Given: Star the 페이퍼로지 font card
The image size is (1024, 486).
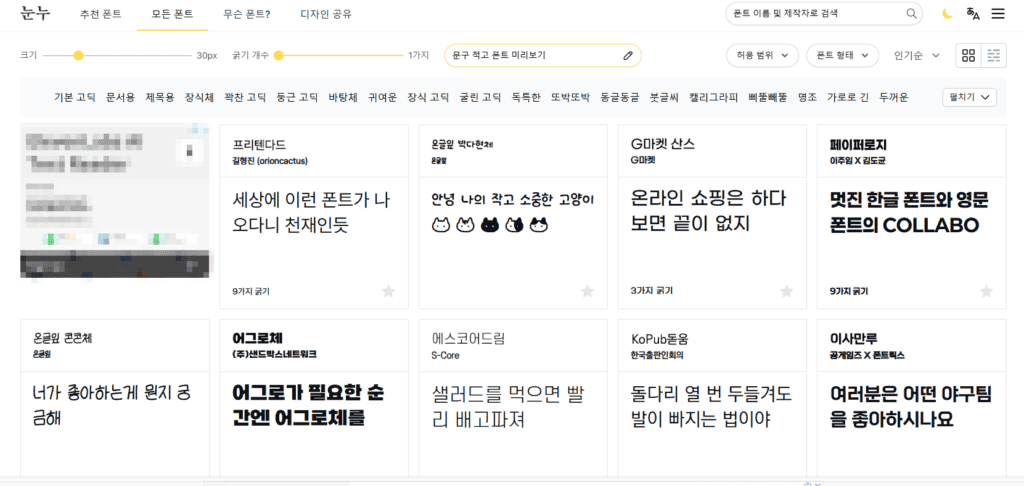Looking at the screenshot, I should (x=986, y=291).
